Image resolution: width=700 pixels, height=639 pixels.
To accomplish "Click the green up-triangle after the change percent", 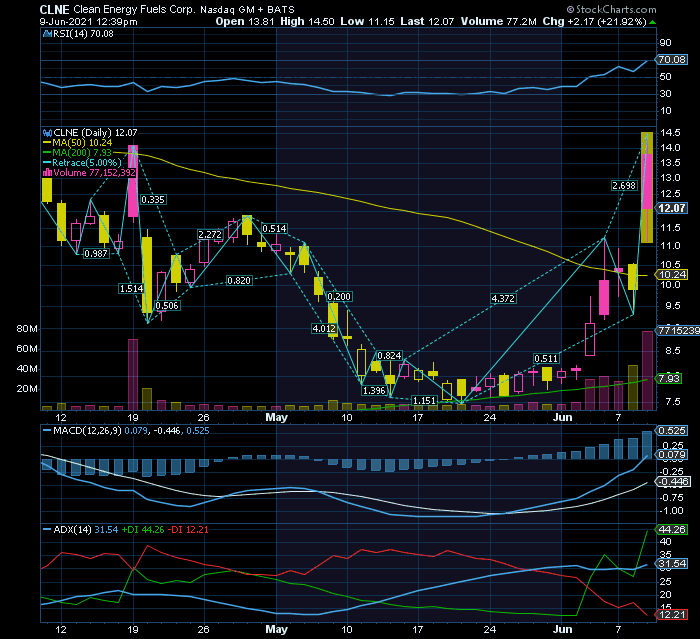I will tap(653, 22).
